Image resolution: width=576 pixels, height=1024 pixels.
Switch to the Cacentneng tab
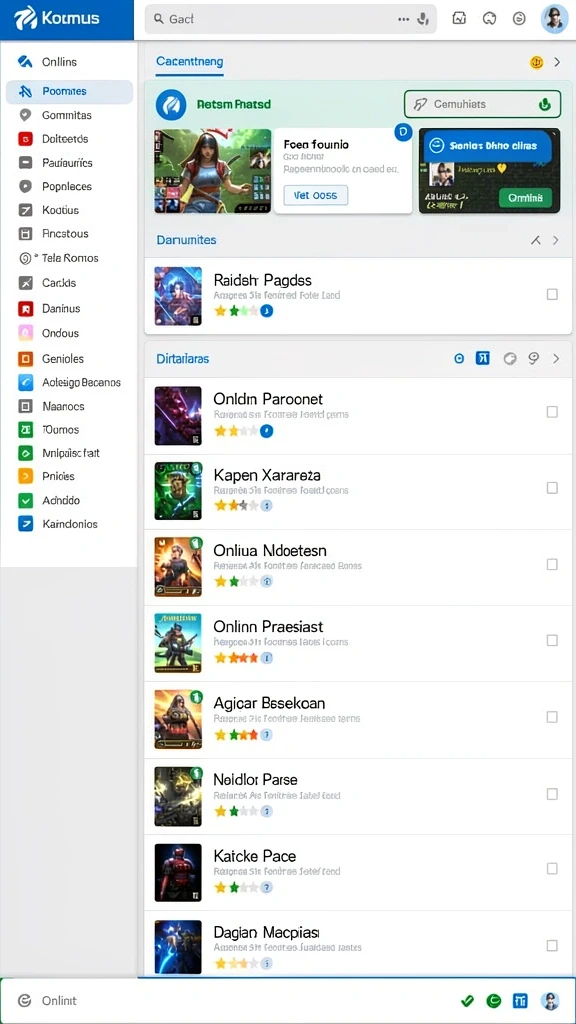[x=189, y=62]
